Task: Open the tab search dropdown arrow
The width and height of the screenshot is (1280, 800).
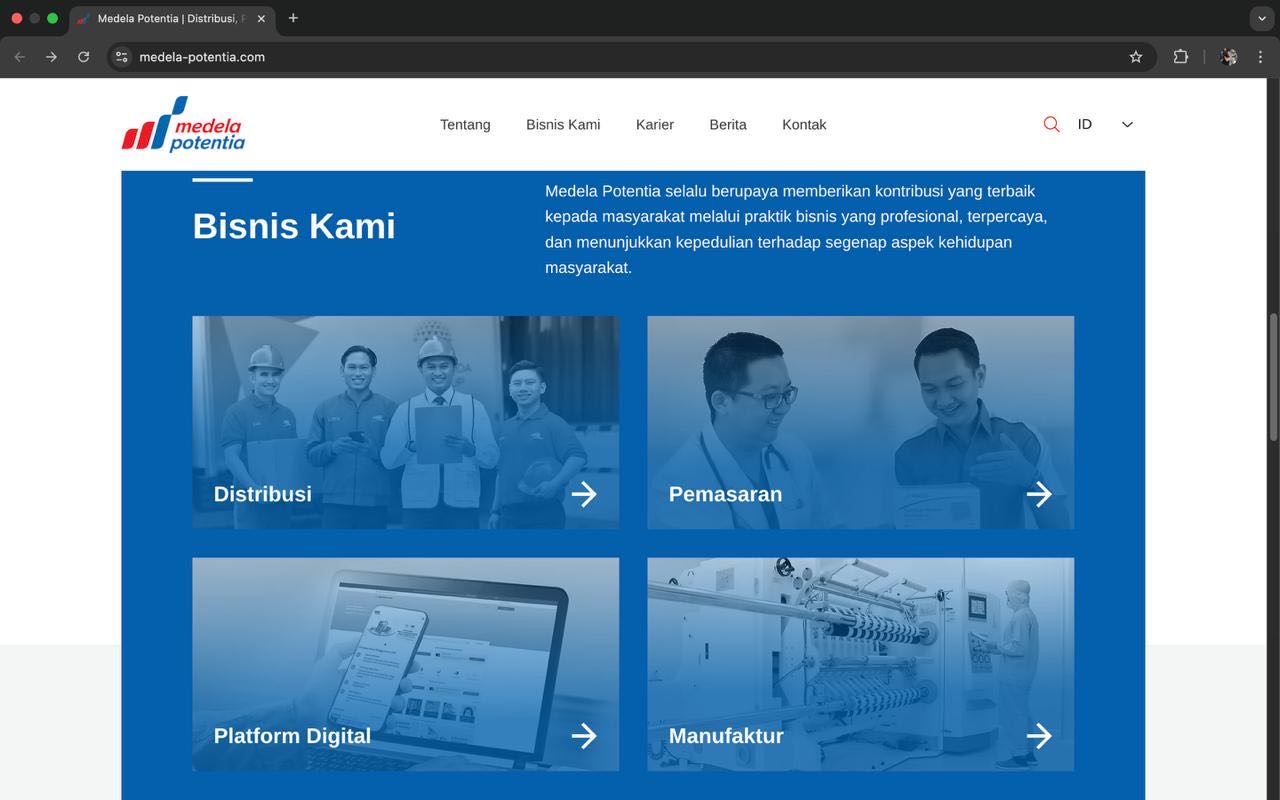Action: pos(1262,19)
